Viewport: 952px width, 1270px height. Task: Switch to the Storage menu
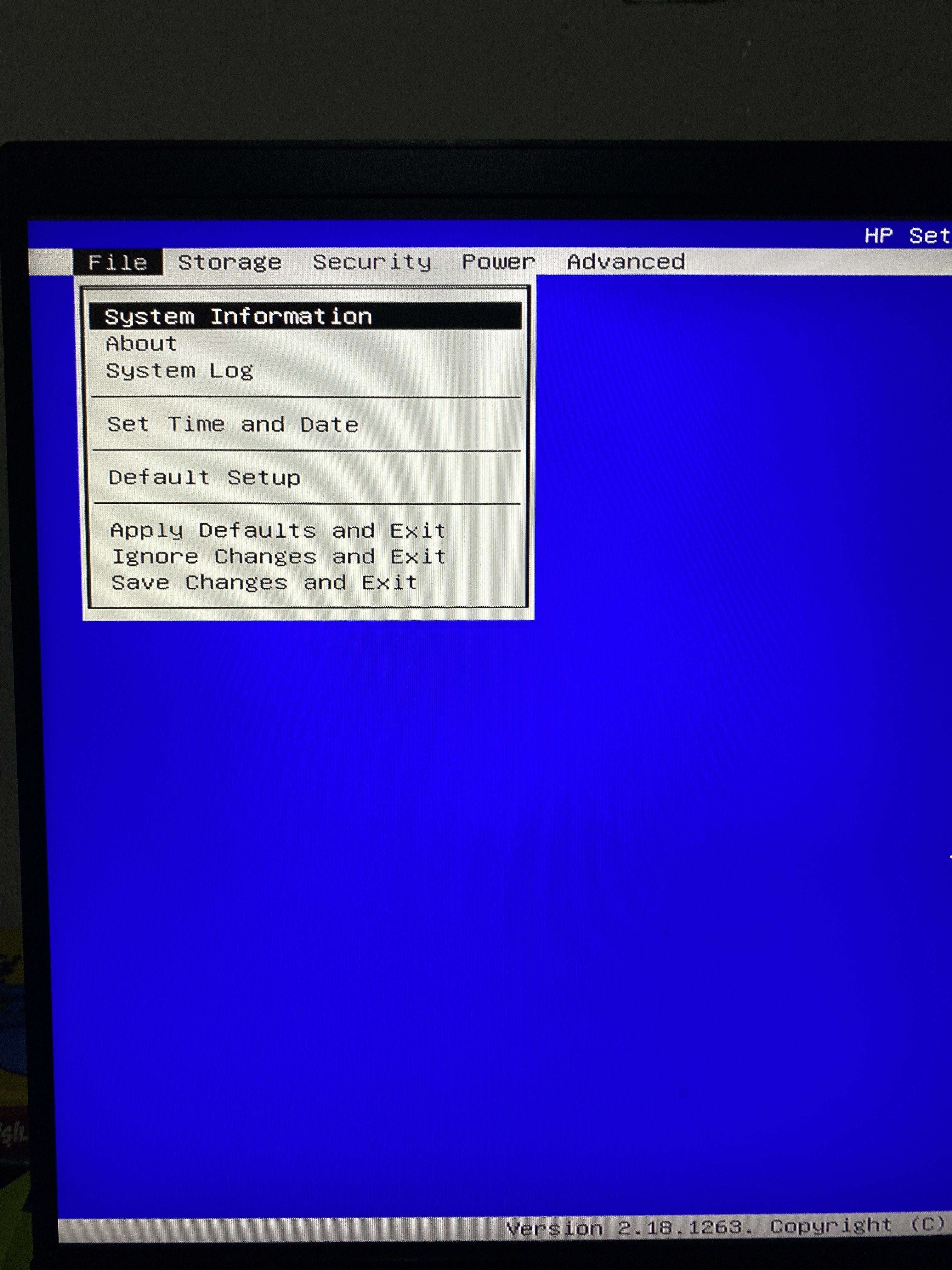pos(229,262)
